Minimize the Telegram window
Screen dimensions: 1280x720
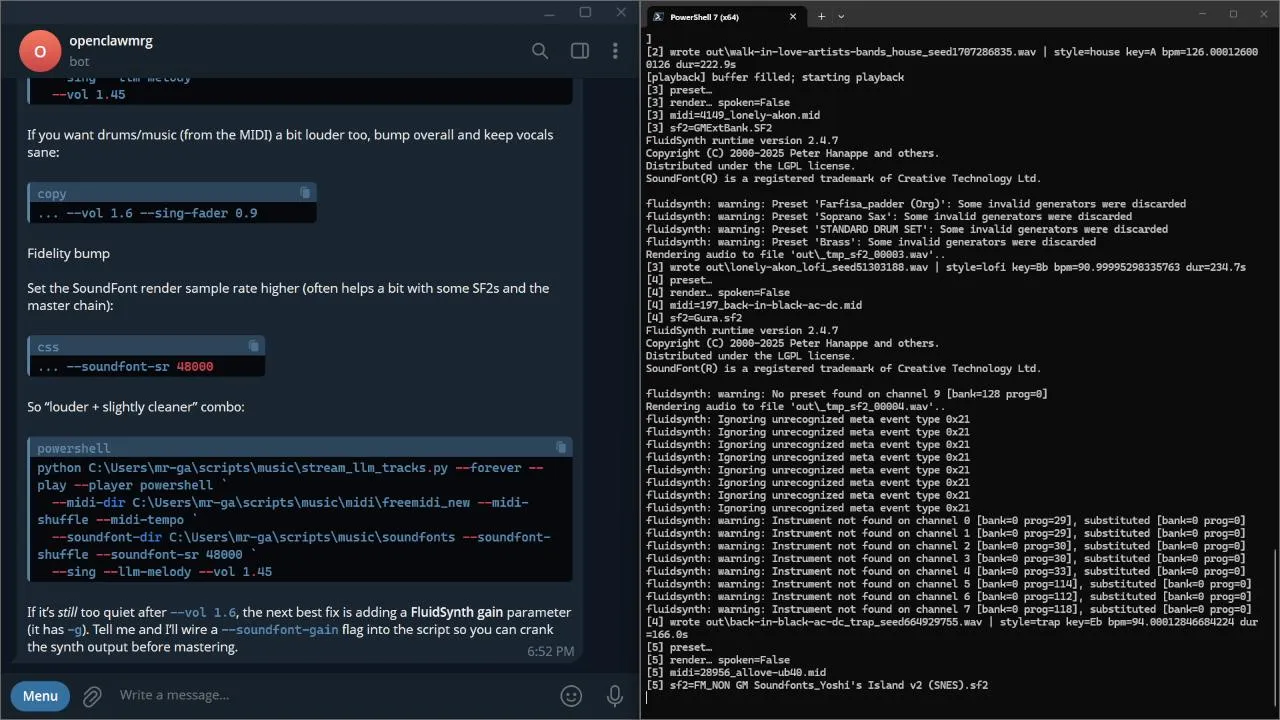point(549,12)
